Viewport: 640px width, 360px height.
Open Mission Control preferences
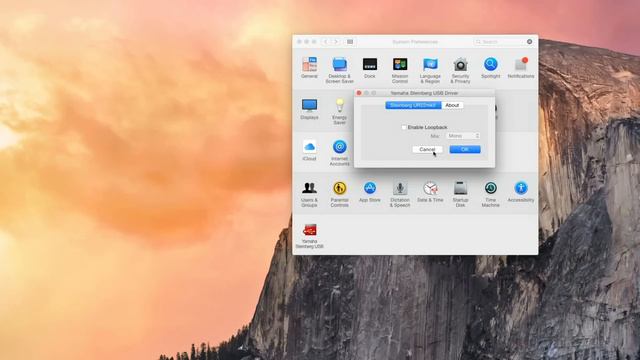click(400, 70)
